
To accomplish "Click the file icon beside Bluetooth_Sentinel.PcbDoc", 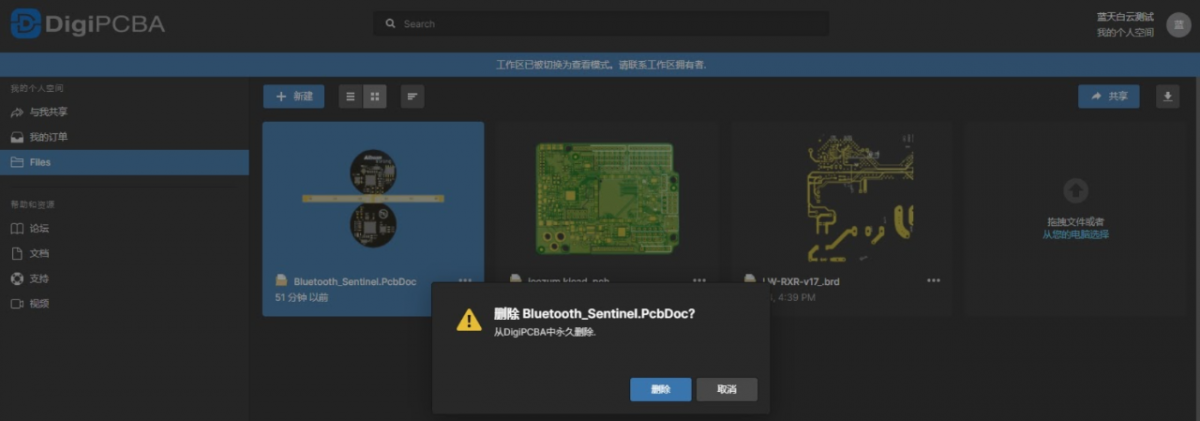I will click(281, 281).
